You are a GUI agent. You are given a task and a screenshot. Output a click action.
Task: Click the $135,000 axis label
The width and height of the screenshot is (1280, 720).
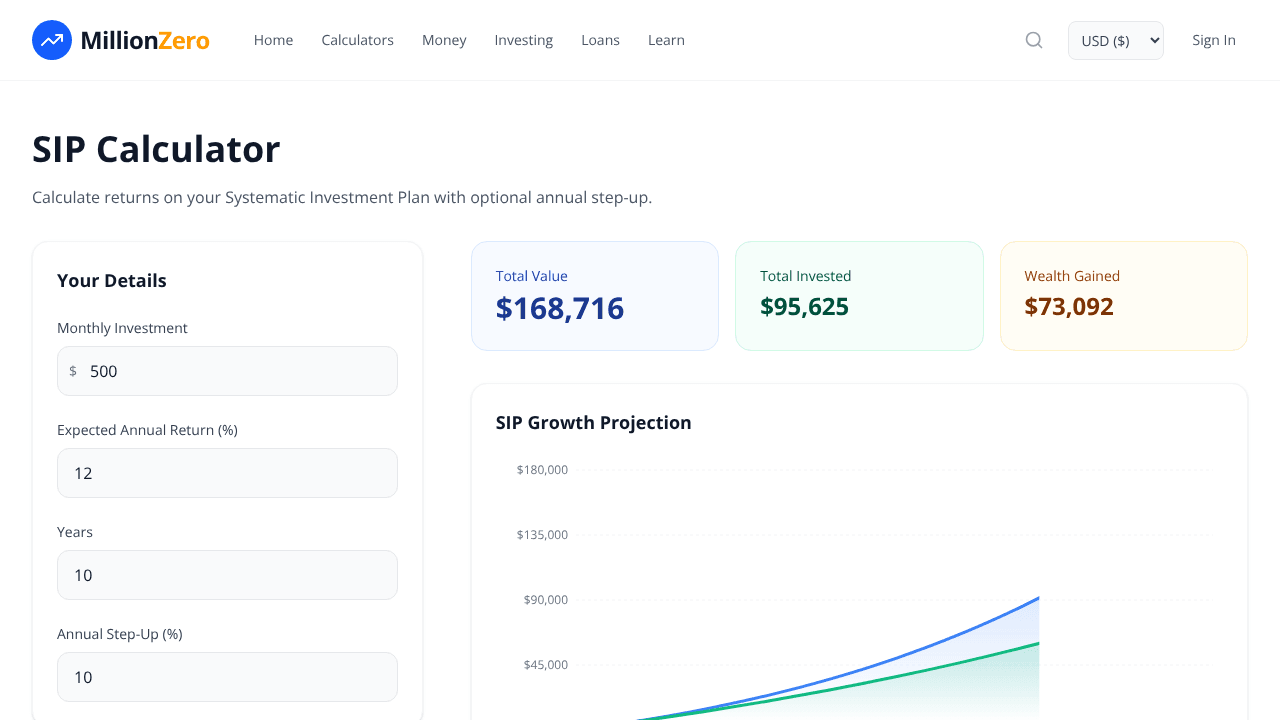(542, 535)
